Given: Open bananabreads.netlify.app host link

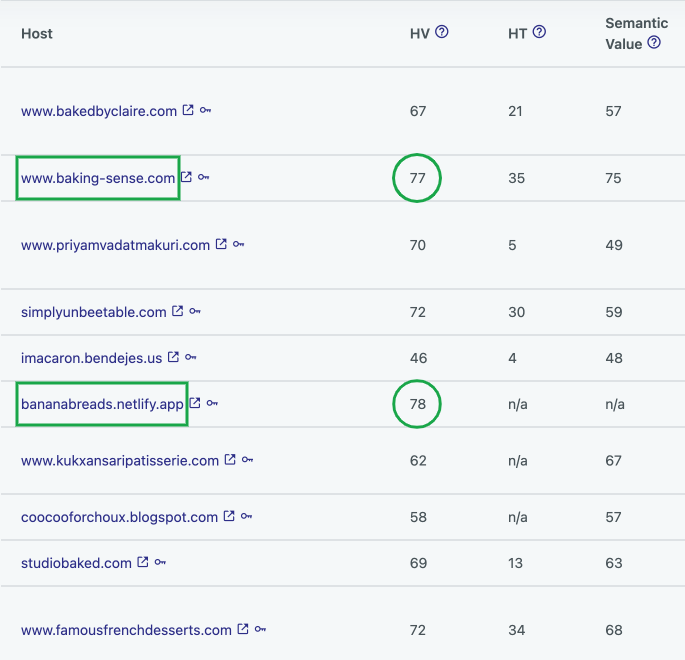Looking at the screenshot, I should pos(102,404).
